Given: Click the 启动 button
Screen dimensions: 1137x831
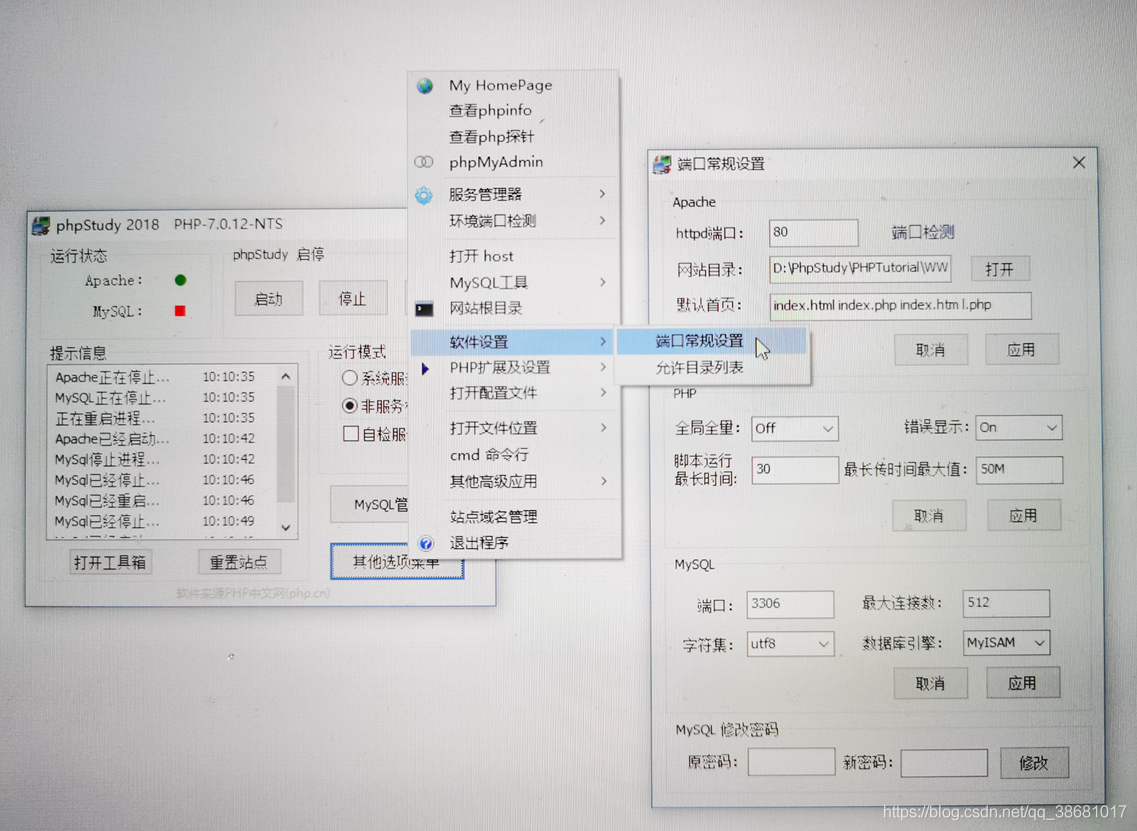Looking at the screenshot, I should [268, 298].
